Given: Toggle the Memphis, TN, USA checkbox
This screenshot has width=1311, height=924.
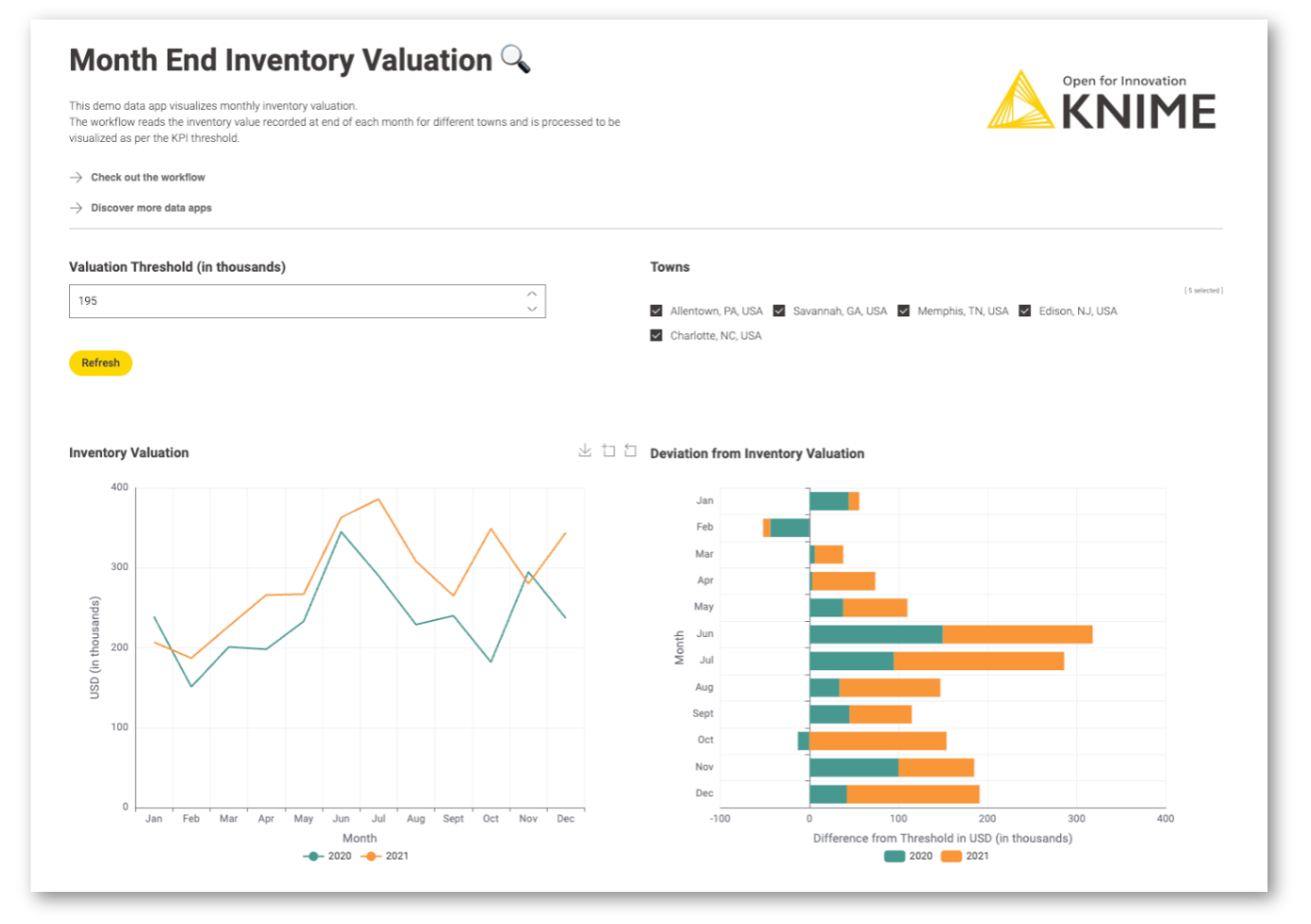Looking at the screenshot, I should click(x=903, y=311).
